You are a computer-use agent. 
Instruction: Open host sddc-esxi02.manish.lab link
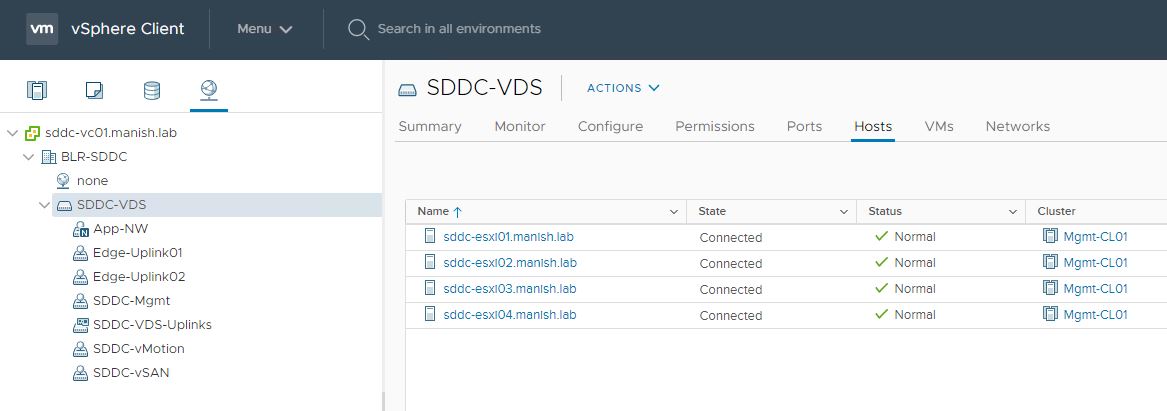coord(510,262)
